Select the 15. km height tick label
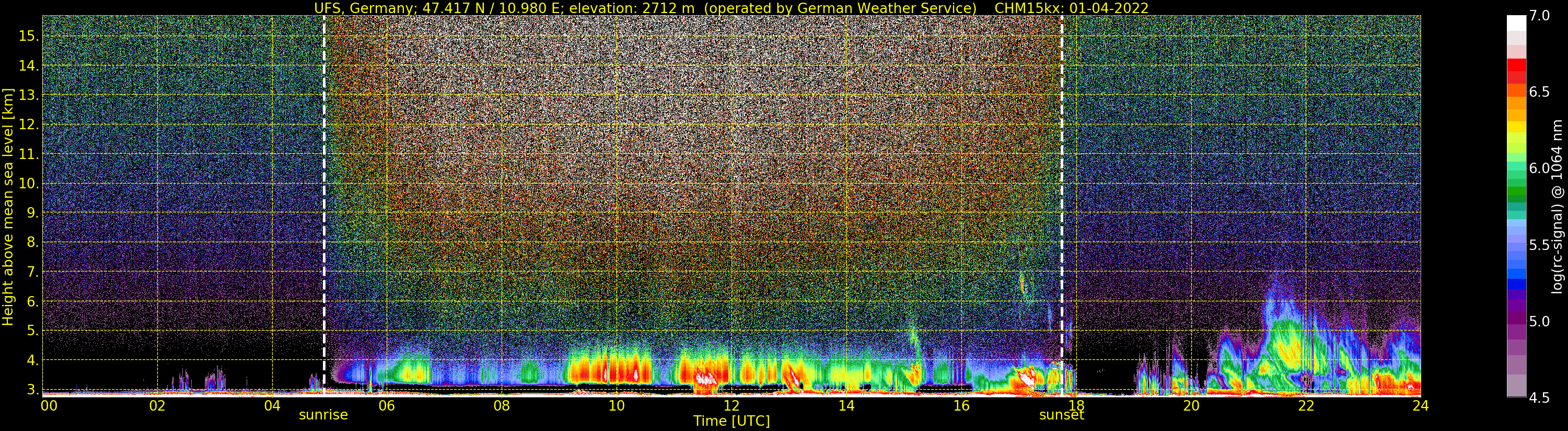The width and height of the screenshot is (1568, 431). pyautogui.click(x=28, y=36)
